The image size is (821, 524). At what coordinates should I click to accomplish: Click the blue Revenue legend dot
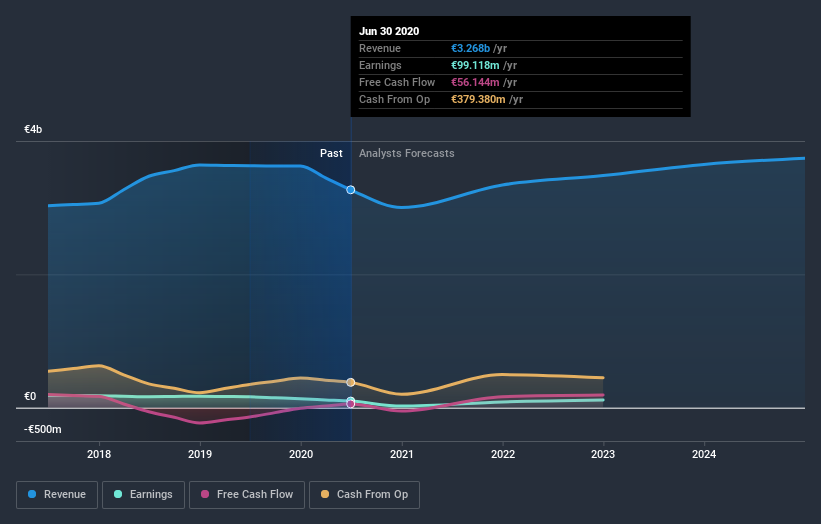click(32, 494)
